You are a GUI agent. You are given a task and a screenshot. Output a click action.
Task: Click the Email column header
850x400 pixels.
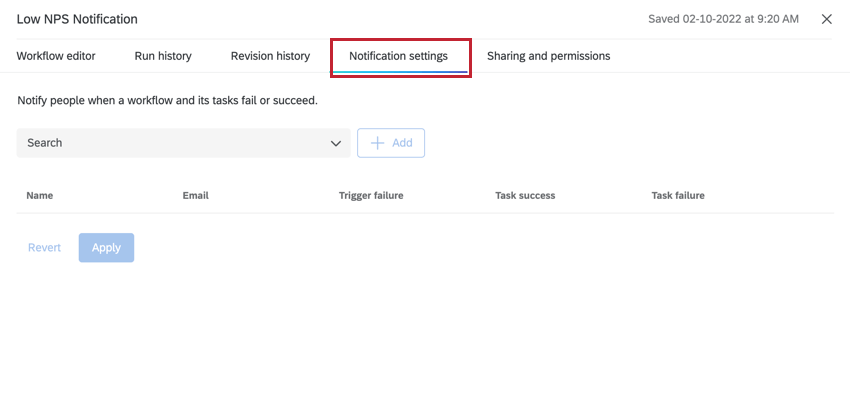195,196
